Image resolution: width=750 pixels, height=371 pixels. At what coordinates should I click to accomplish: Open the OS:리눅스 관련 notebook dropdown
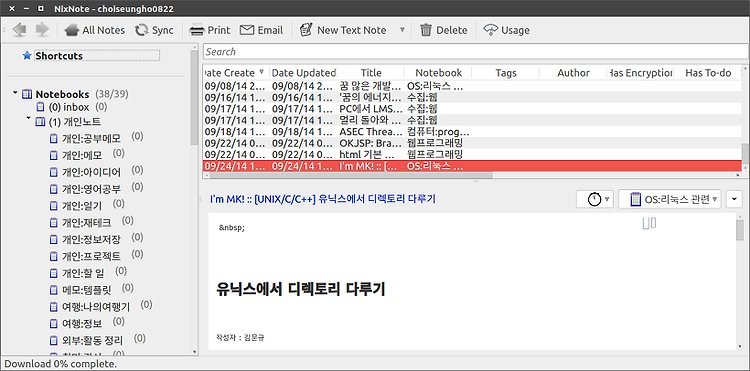tap(670, 199)
